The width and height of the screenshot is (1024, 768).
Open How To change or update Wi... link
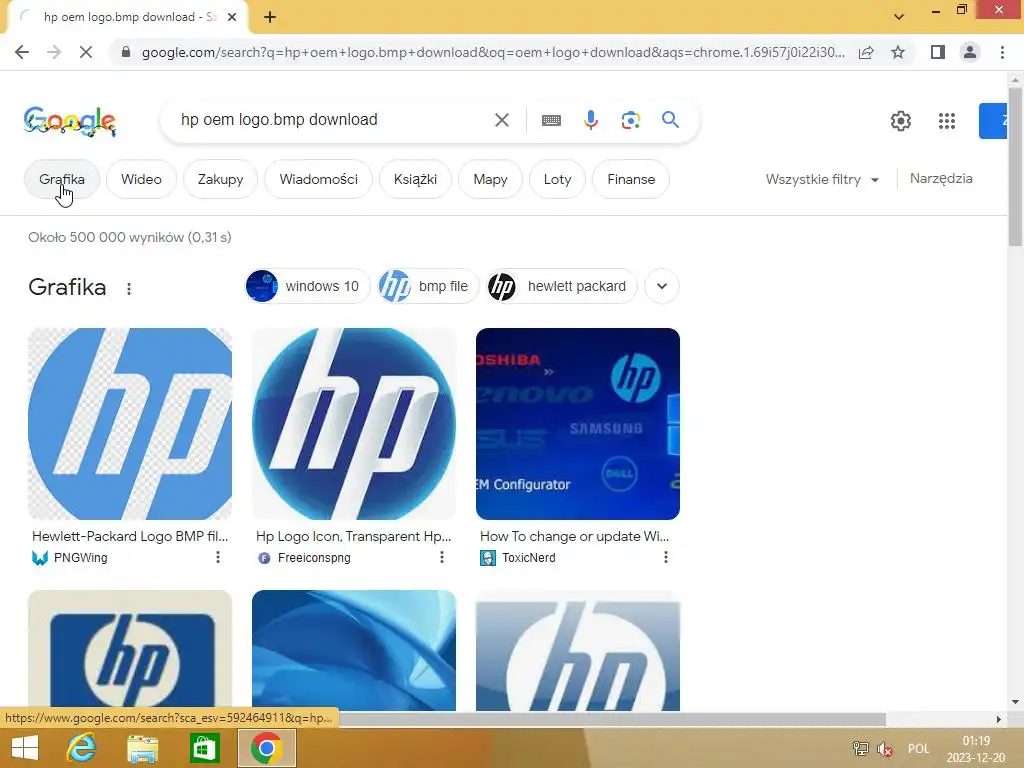[x=575, y=536]
